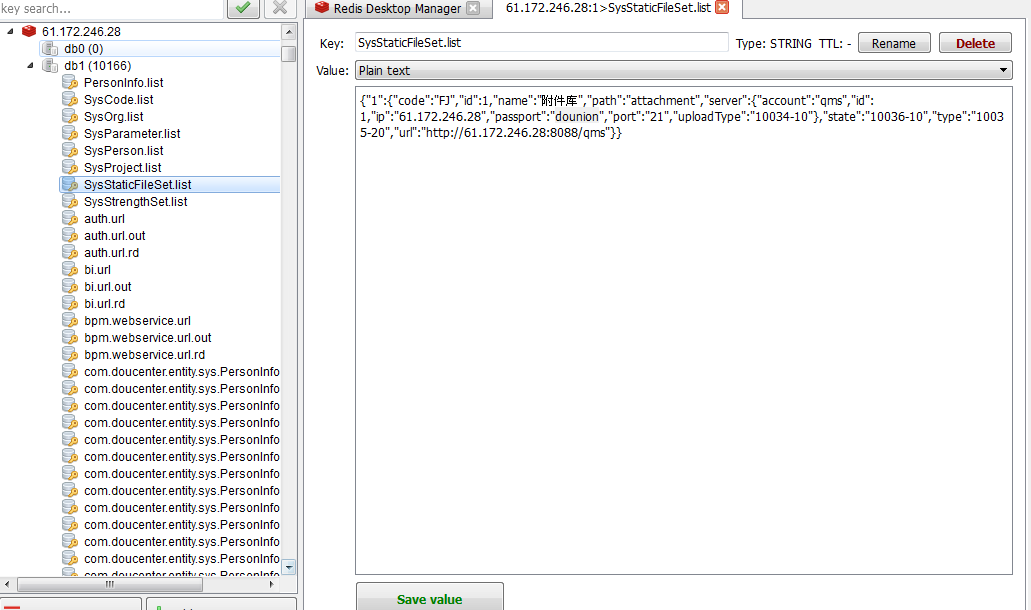Apply key search with green checkmark button

coord(243,8)
